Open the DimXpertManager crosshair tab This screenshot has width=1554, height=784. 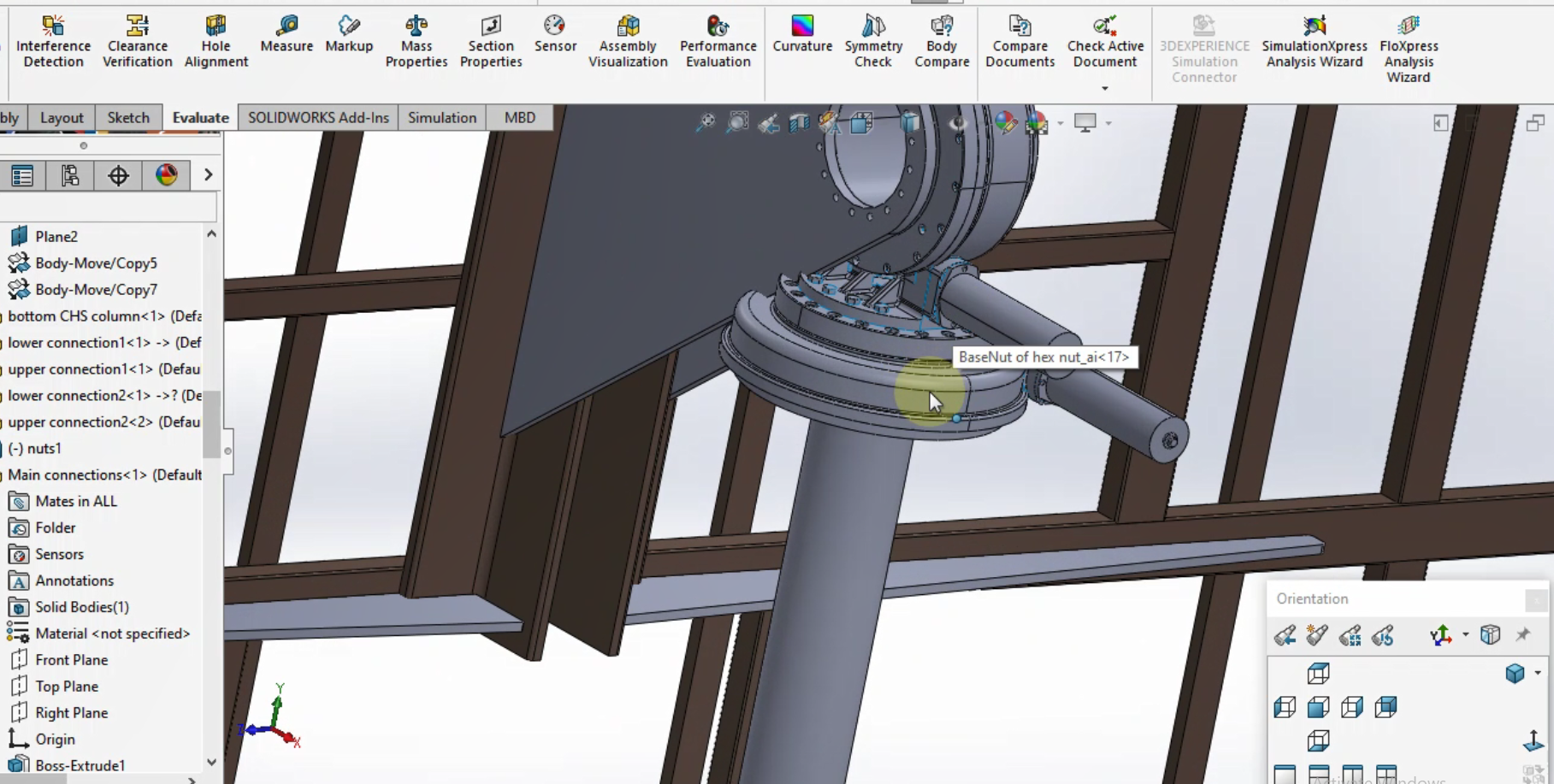[118, 175]
